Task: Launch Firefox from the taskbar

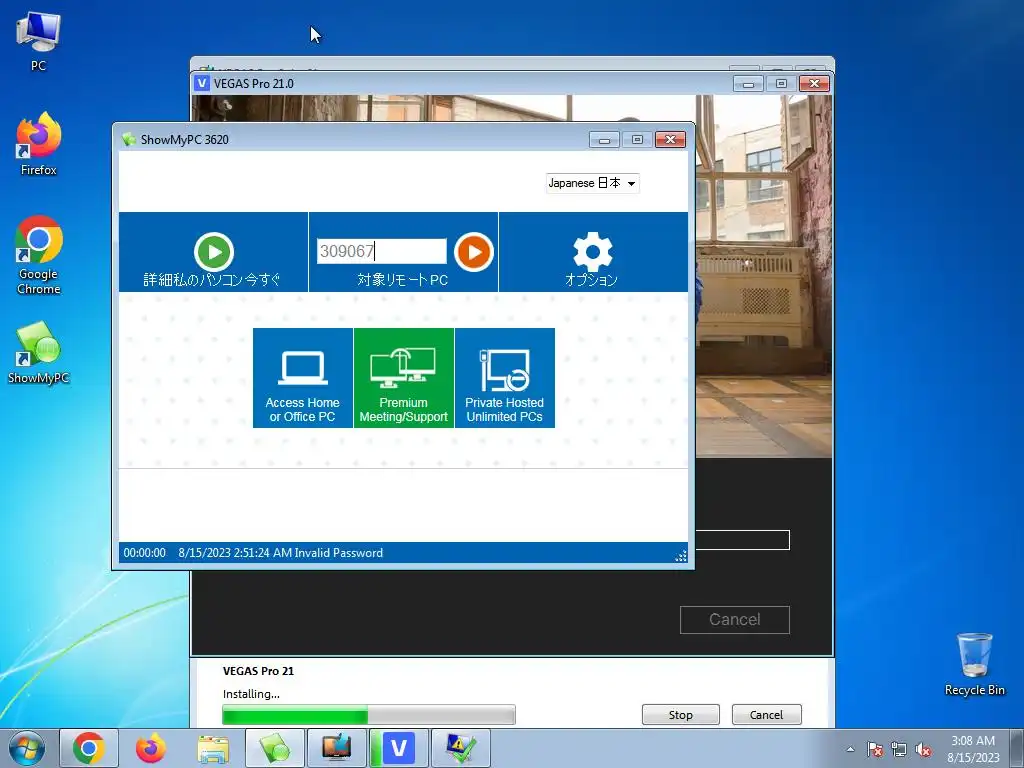Action: tap(151, 748)
